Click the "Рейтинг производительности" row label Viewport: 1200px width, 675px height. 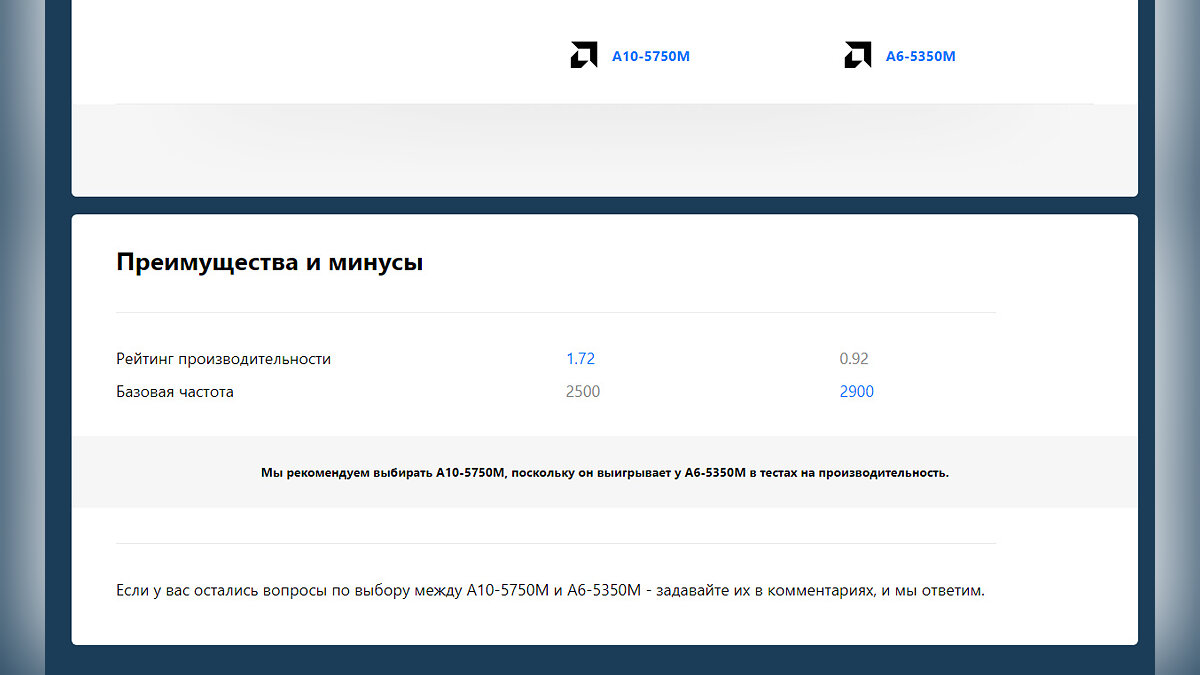pyautogui.click(x=223, y=359)
